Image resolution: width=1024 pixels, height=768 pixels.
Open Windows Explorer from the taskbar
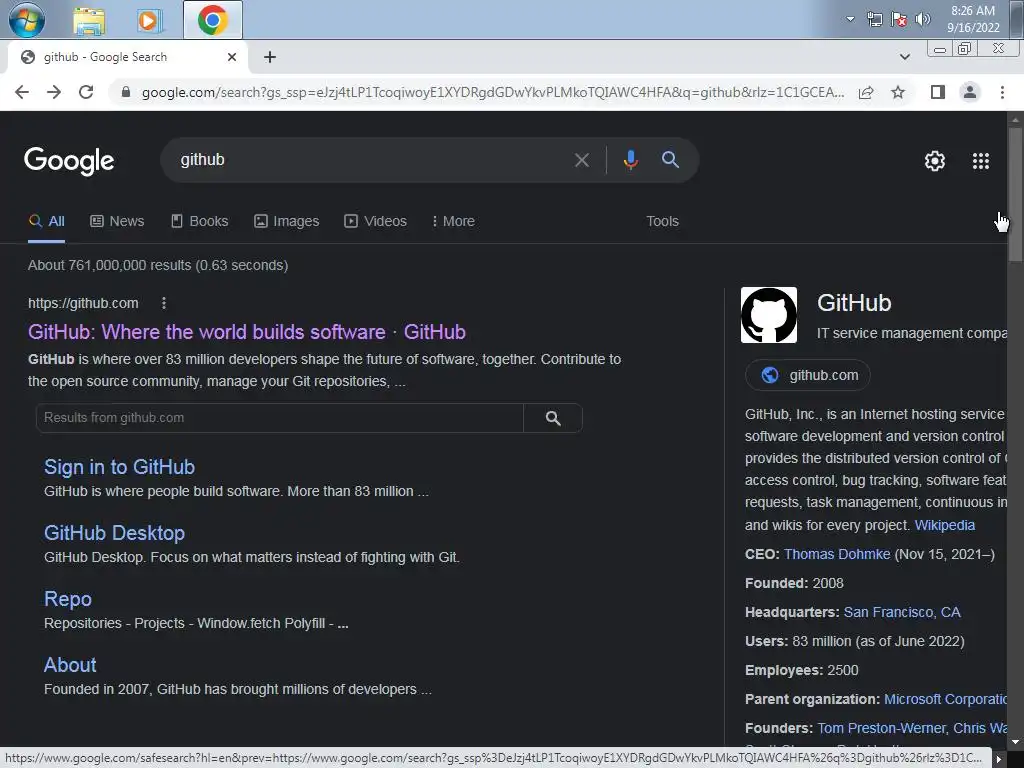click(x=89, y=20)
